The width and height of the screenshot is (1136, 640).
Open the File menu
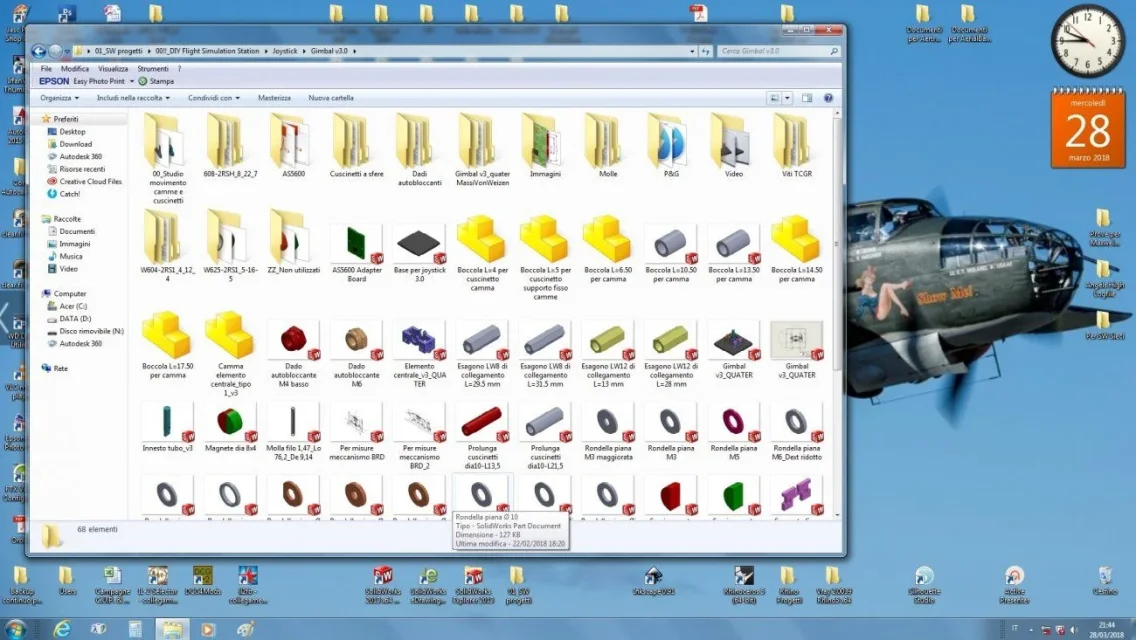[46, 68]
